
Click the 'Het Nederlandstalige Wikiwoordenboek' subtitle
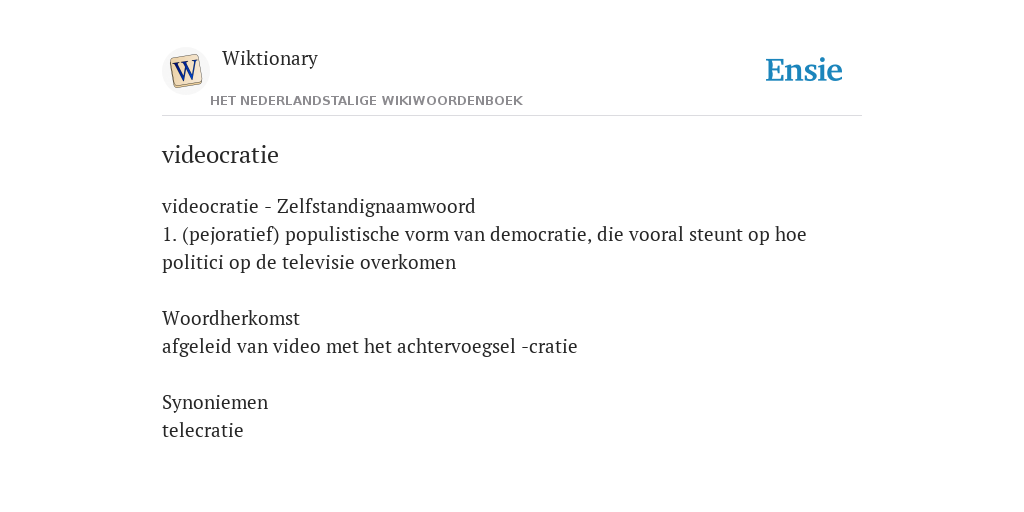click(x=366, y=101)
